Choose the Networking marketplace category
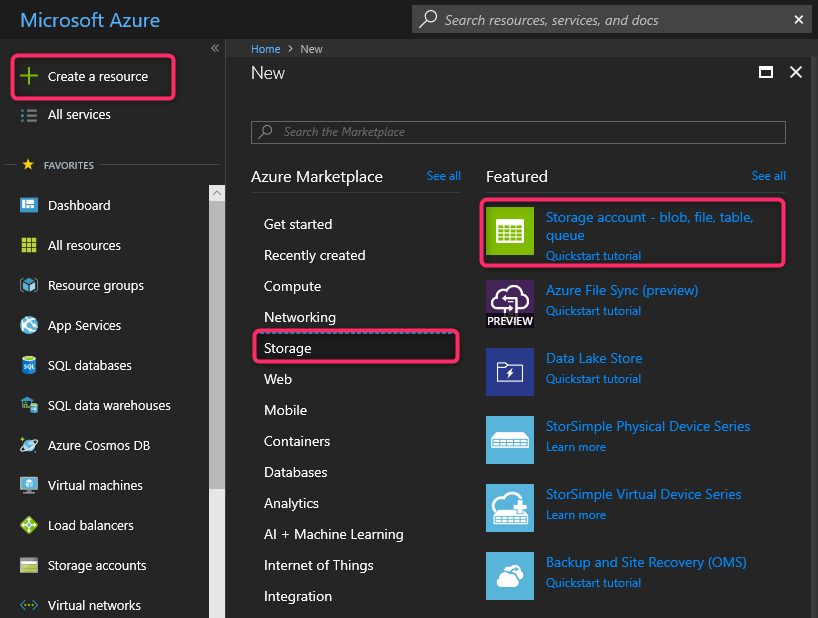The height and width of the screenshot is (618, 818). [299, 317]
